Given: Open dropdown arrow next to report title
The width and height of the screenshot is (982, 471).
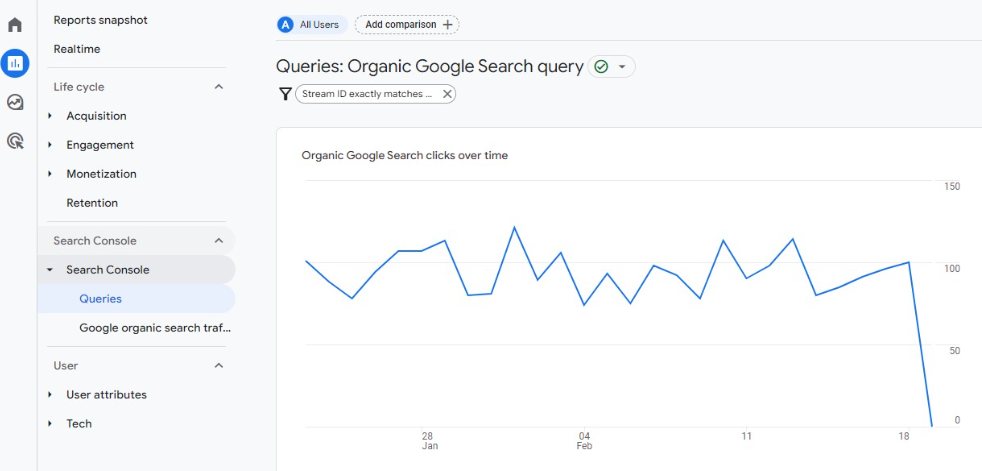Looking at the screenshot, I should (x=622, y=67).
